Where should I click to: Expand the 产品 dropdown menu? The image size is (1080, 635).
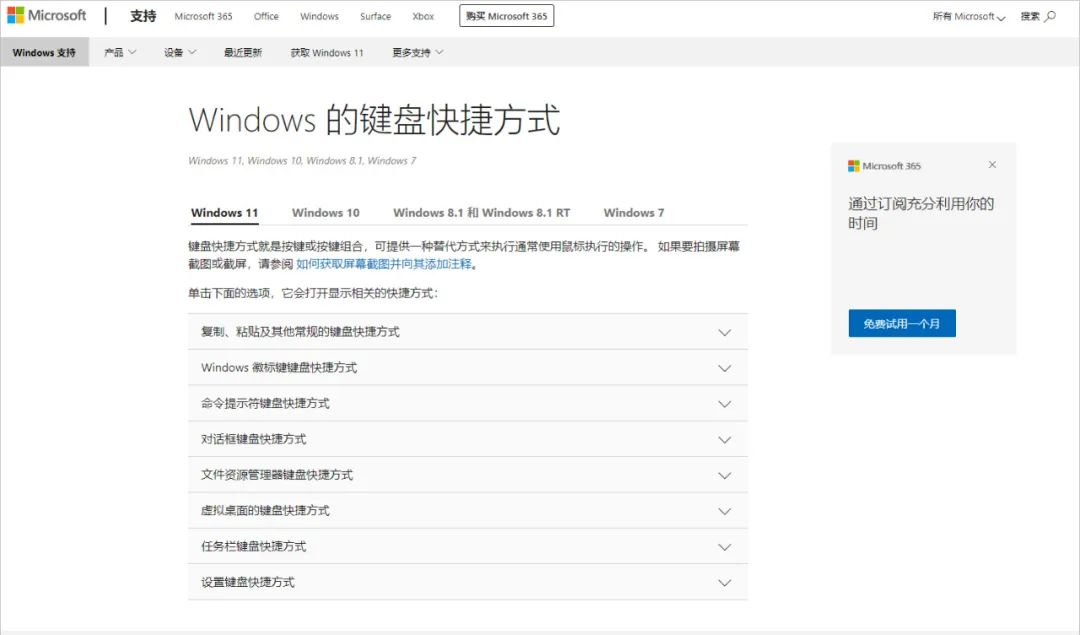pos(120,52)
